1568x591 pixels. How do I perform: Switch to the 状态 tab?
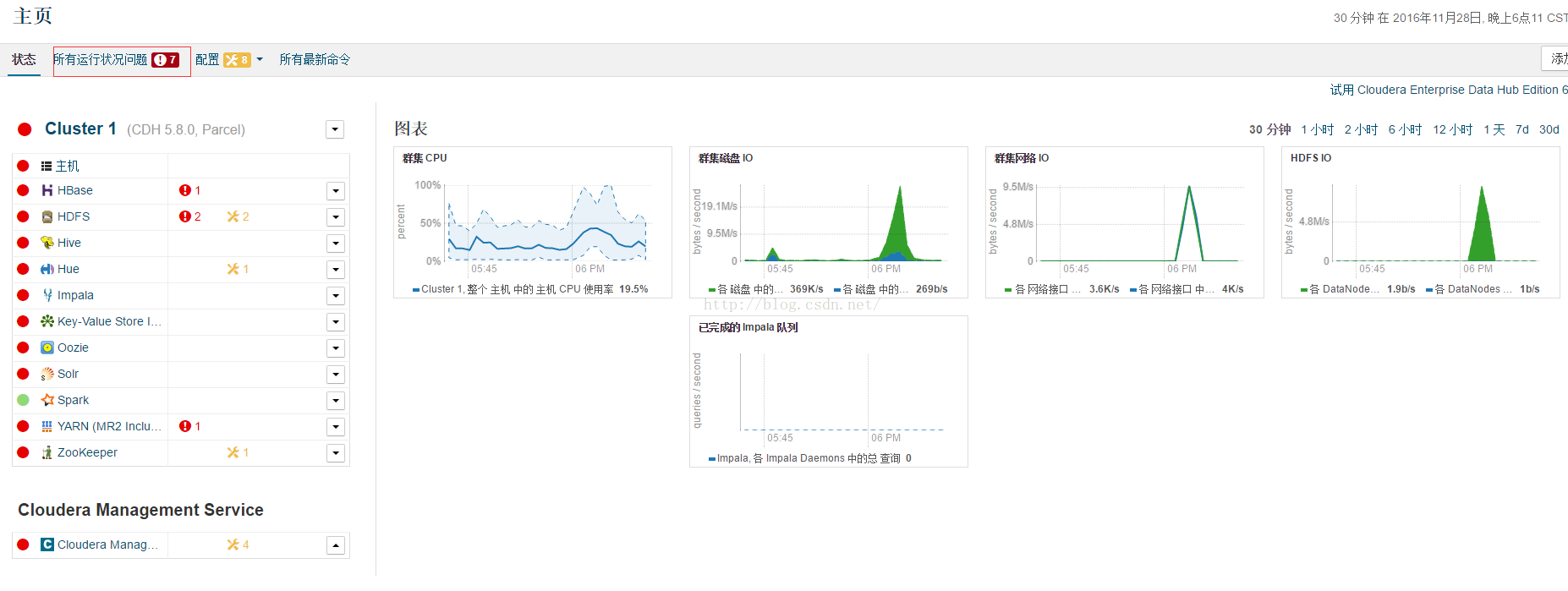click(x=24, y=60)
